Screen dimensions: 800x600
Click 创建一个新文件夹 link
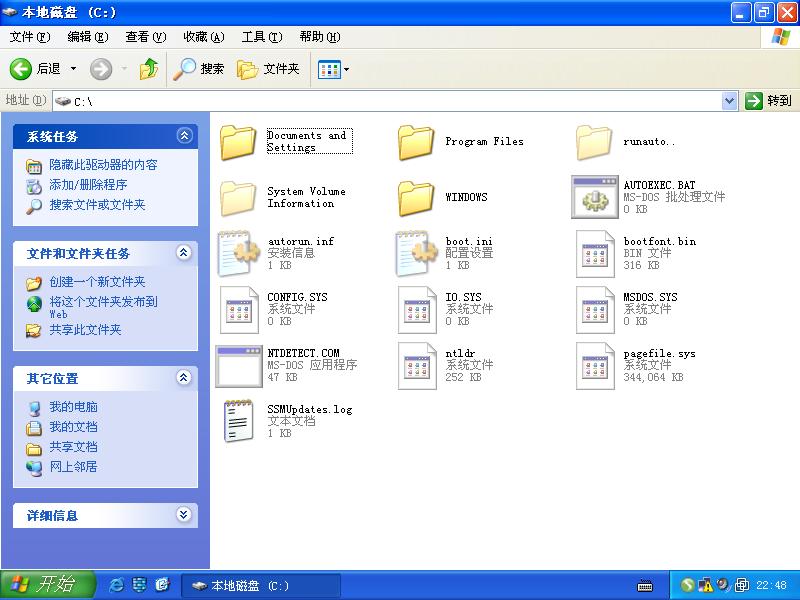click(97, 282)
